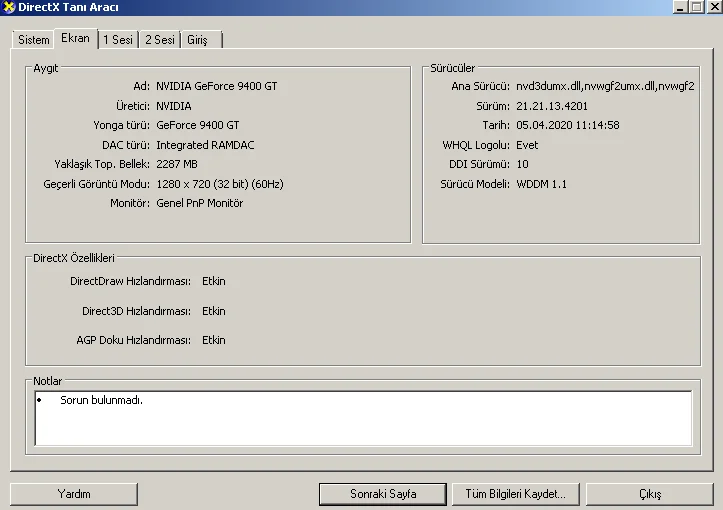Click Tüm Bilgileri Kaydet button
The width and height of the screenshot is (723, 510).
tap(516, 494)
